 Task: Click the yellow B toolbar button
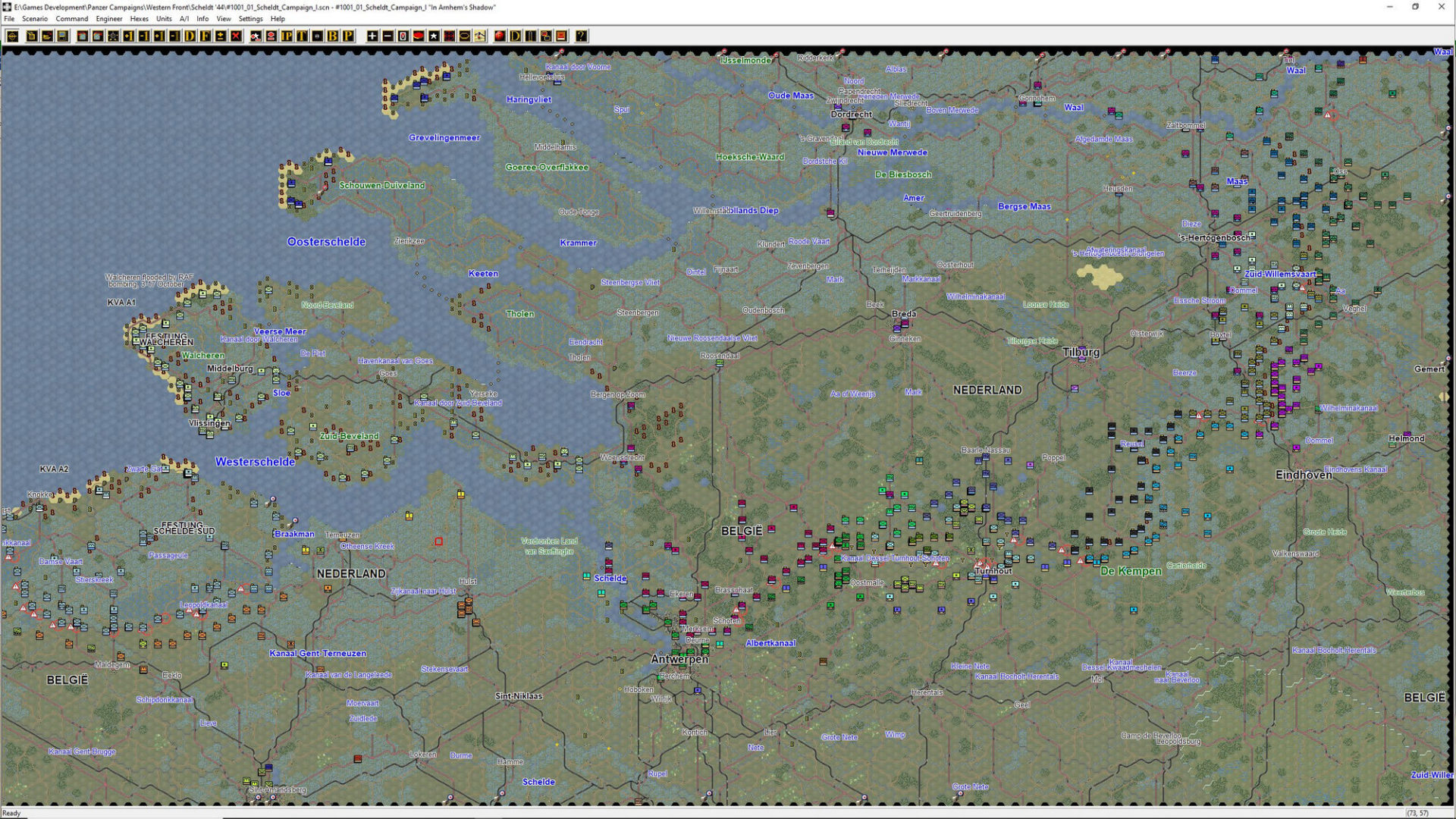tap(332, 36)
